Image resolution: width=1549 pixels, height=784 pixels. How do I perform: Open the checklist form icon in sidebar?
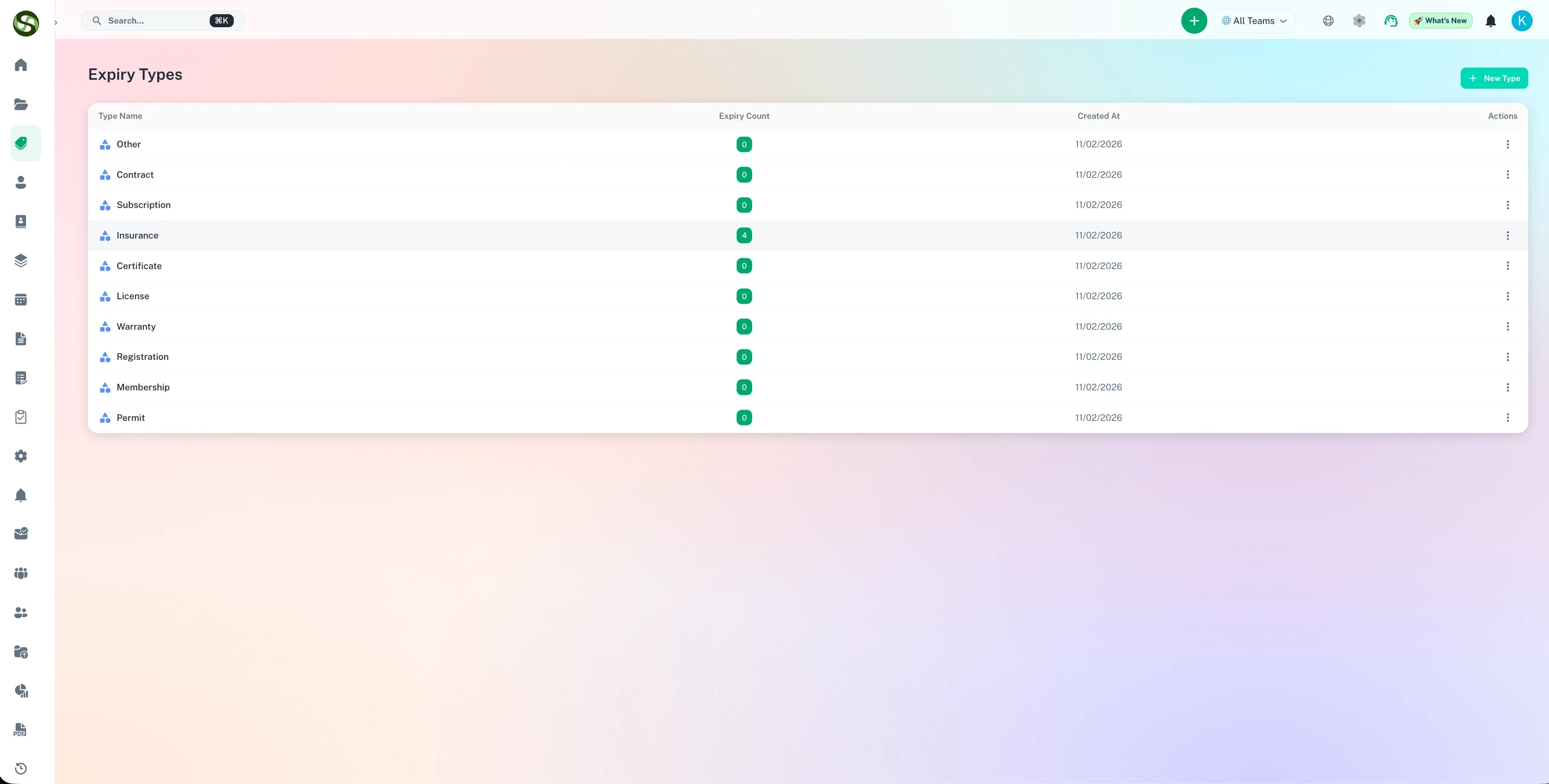pyautogui.click(x=21, y=378)
